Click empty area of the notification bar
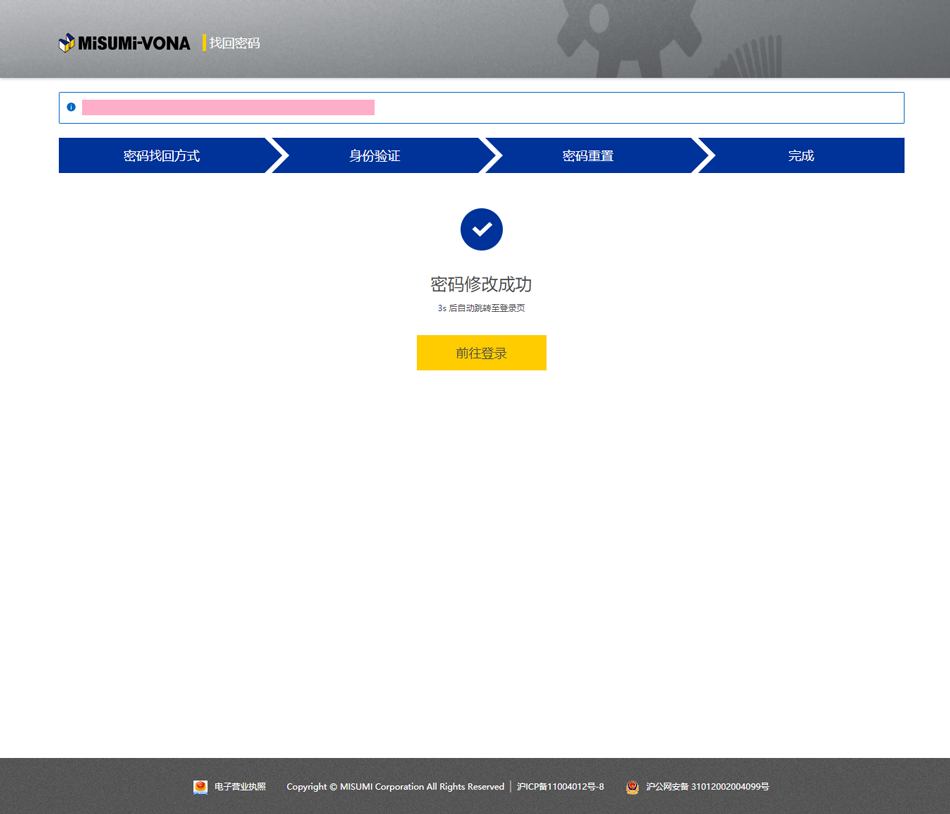950x814 pixels. pyautogui.click(x=640, y=107)
